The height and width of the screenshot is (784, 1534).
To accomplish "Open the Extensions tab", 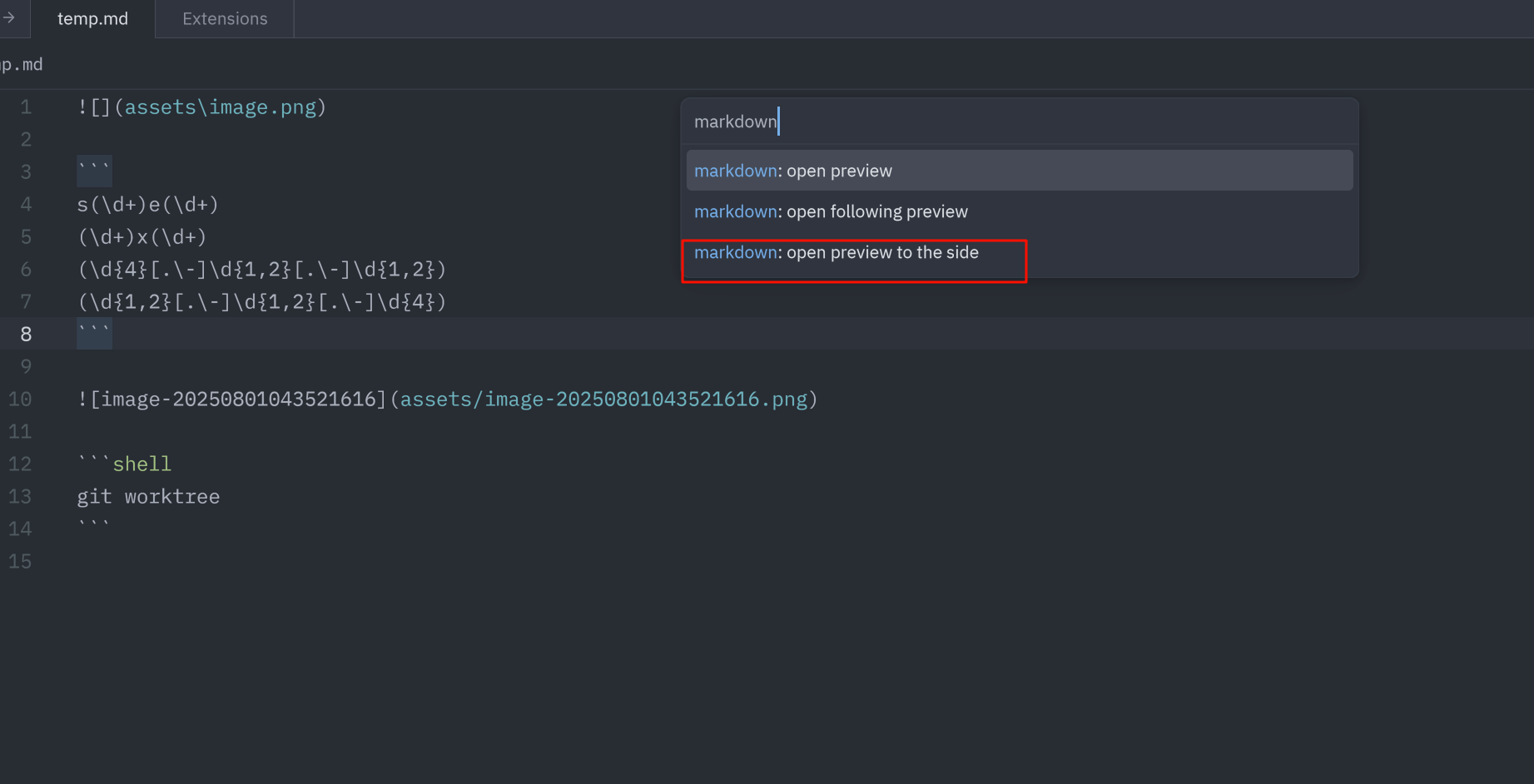I will click(x=225, y=18).
